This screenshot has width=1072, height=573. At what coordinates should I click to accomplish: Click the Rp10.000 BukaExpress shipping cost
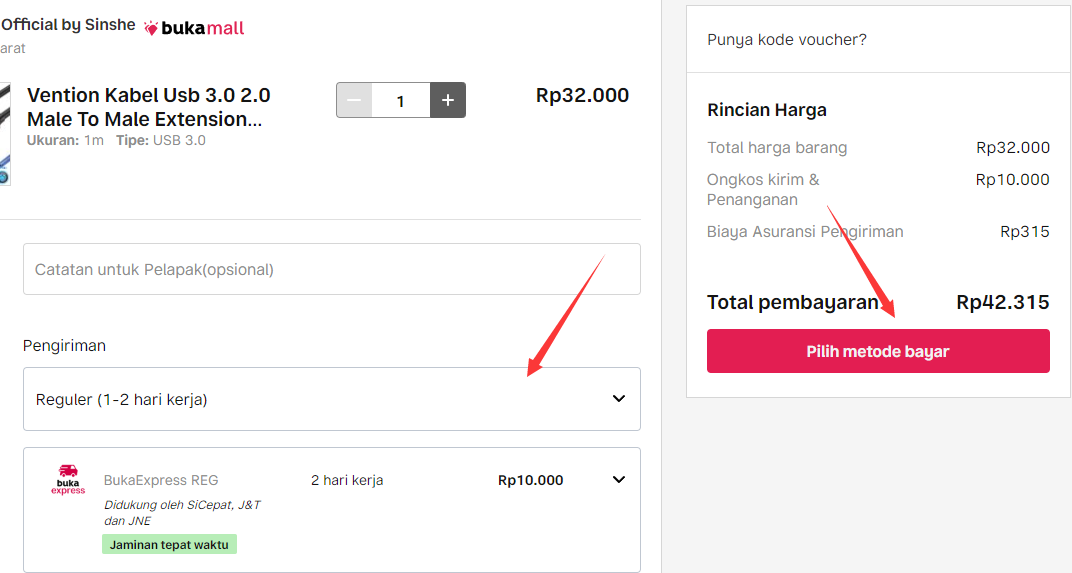[530, 480]
